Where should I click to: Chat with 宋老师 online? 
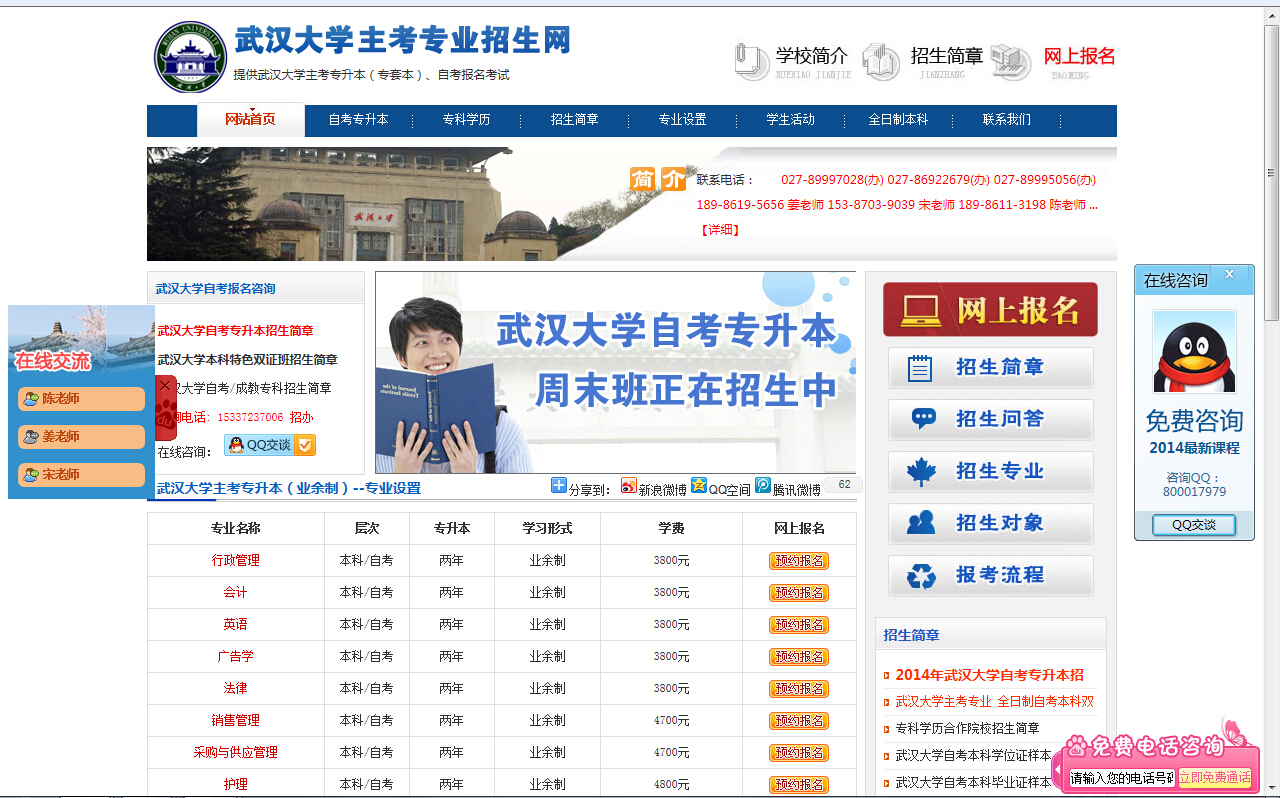81,475
